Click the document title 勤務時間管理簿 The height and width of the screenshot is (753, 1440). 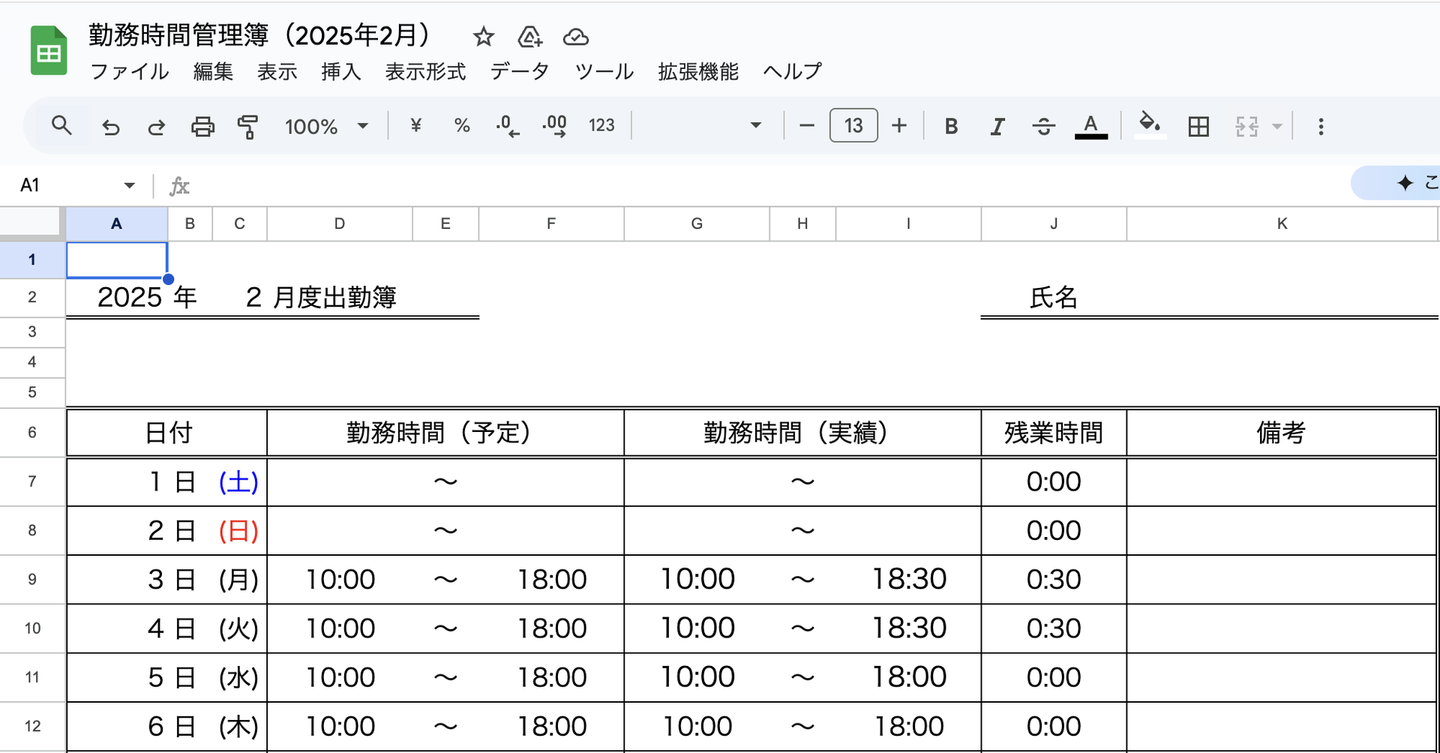pos(260,35)
